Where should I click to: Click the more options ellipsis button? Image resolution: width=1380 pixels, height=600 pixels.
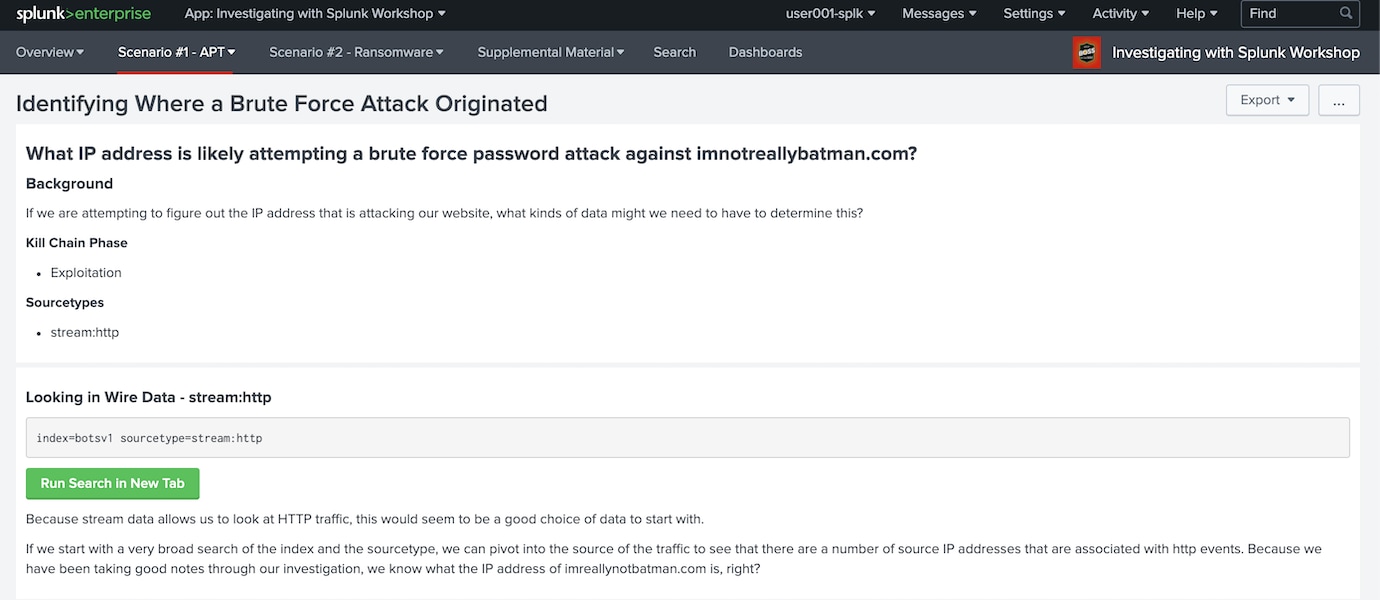coord(1339,100)
